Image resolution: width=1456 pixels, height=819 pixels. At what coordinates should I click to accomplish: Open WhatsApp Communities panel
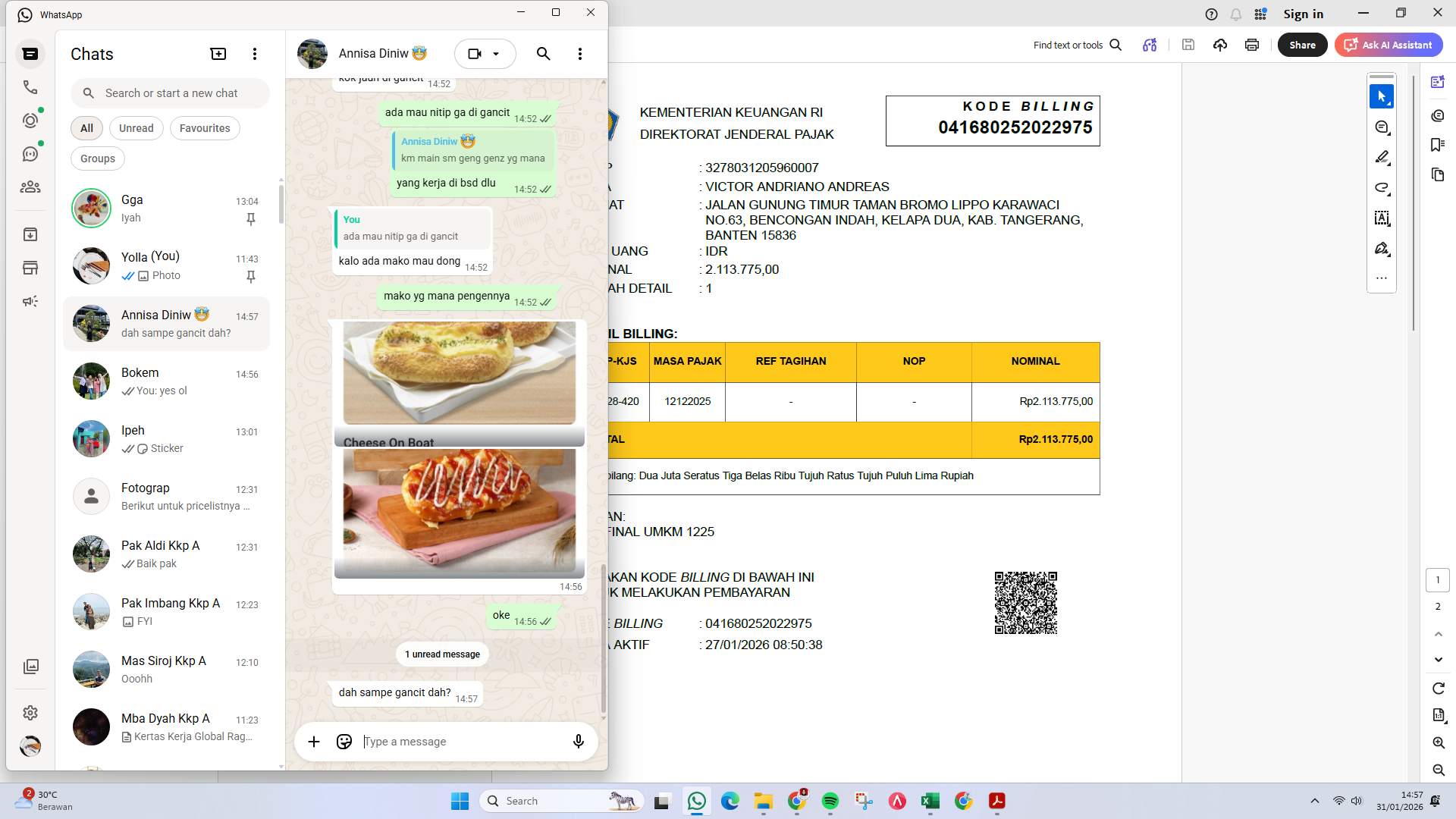(x=30, y=187)
